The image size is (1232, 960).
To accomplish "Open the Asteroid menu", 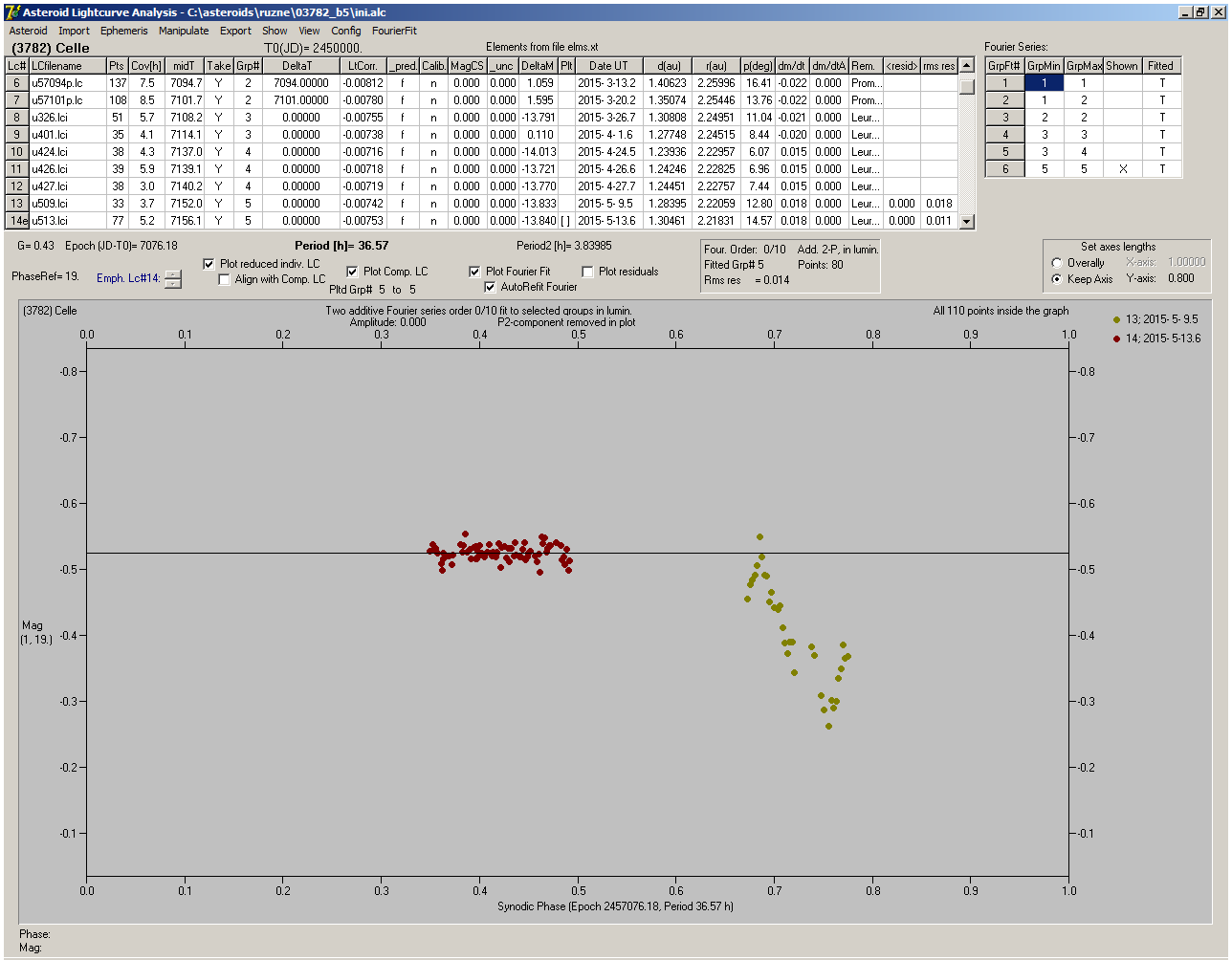I will point(28,31).
